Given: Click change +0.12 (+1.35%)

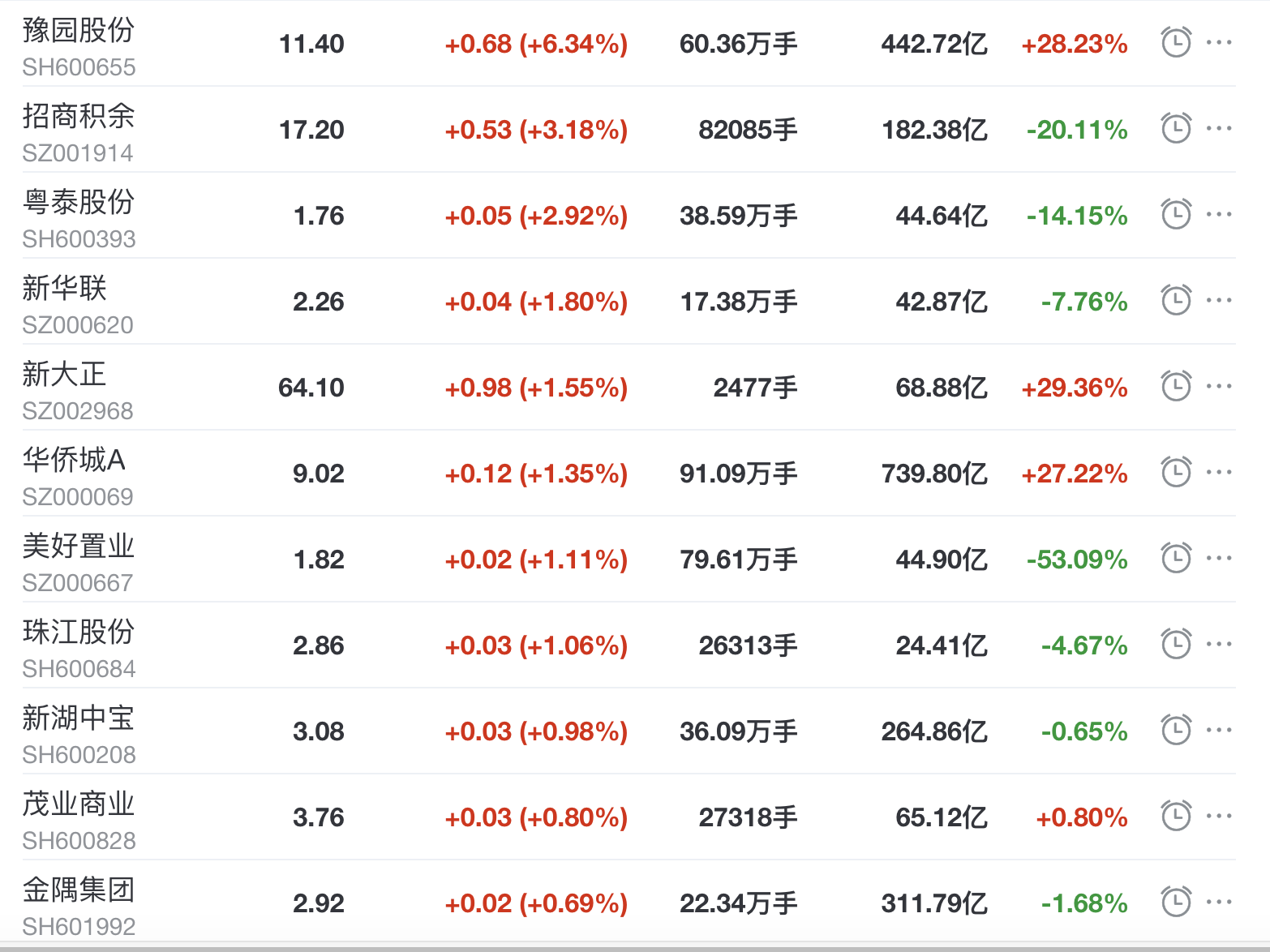Looking at the screenshot, I should [x=536, y=474].
